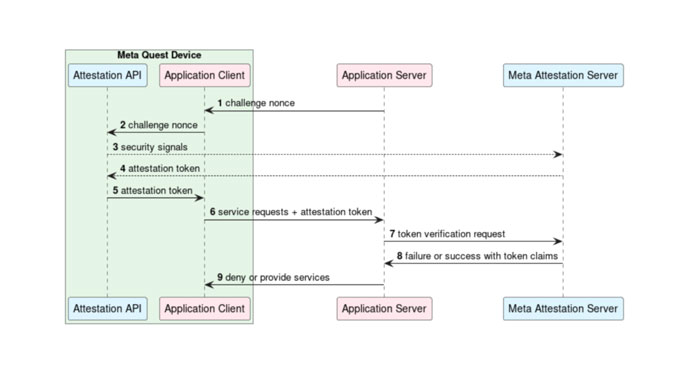Select the top Meta Attestation Server box
This screenshot has width=700, height=380.
pos(563,75)
